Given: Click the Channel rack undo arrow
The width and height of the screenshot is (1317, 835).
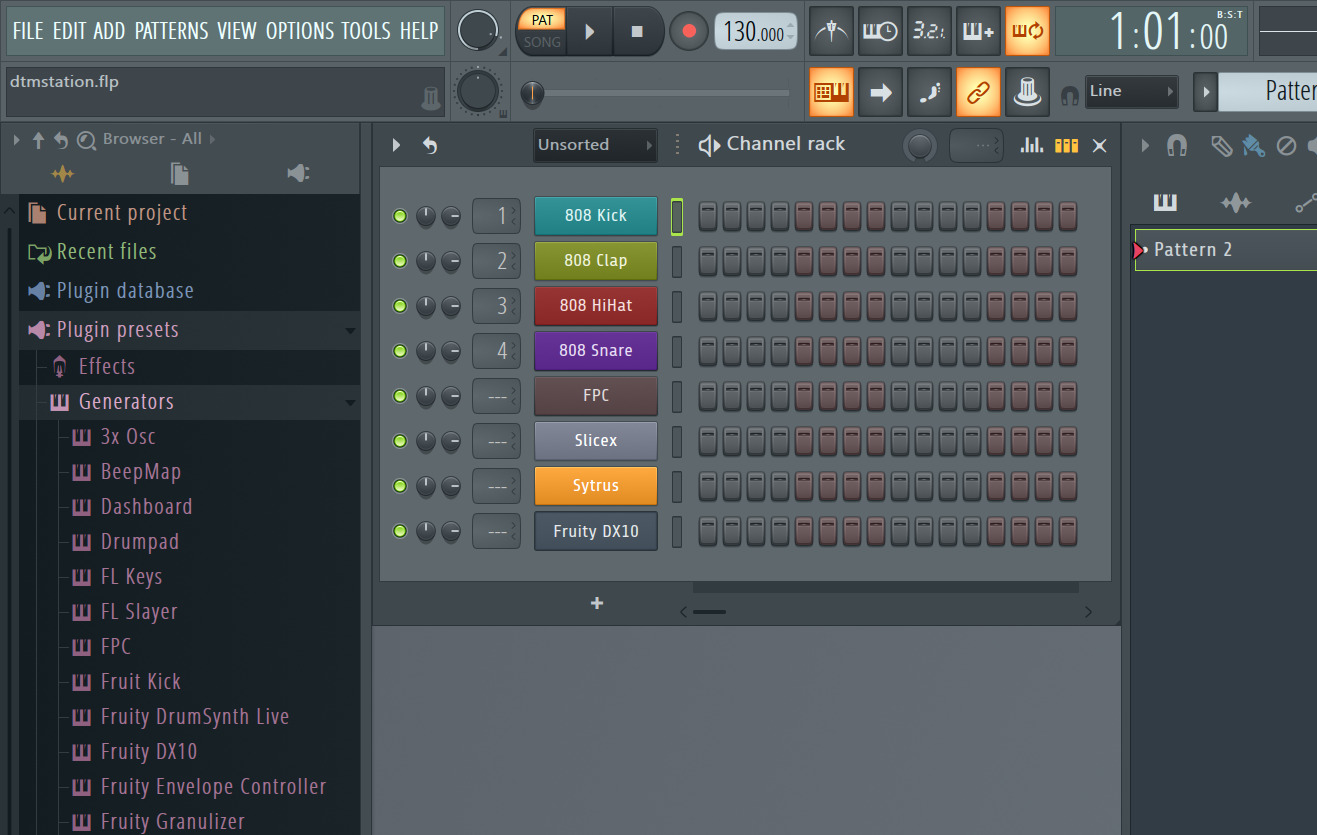Looking at the screenshot, I should click(x=430, y=146).
